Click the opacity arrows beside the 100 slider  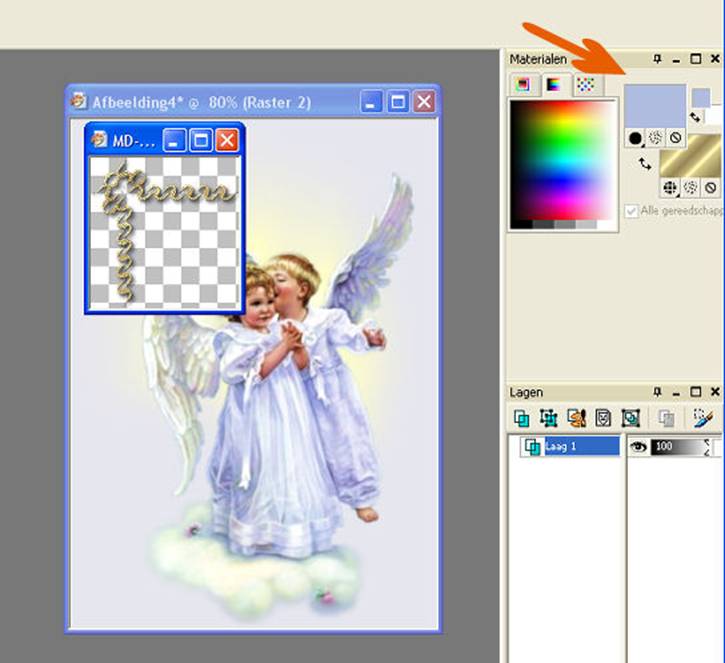point(707,447)
